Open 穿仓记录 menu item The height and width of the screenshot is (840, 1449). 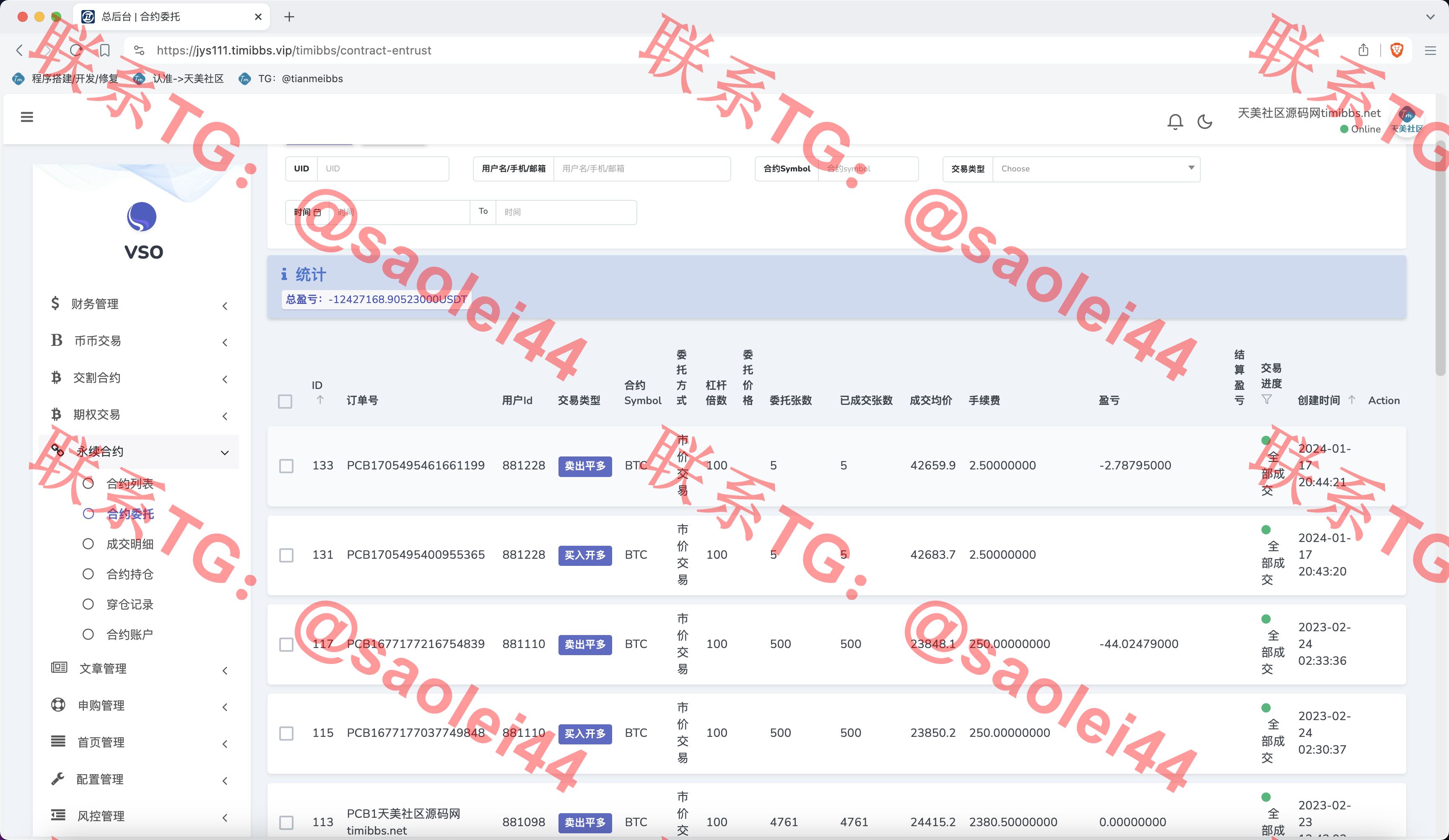[x=130, y=604]
